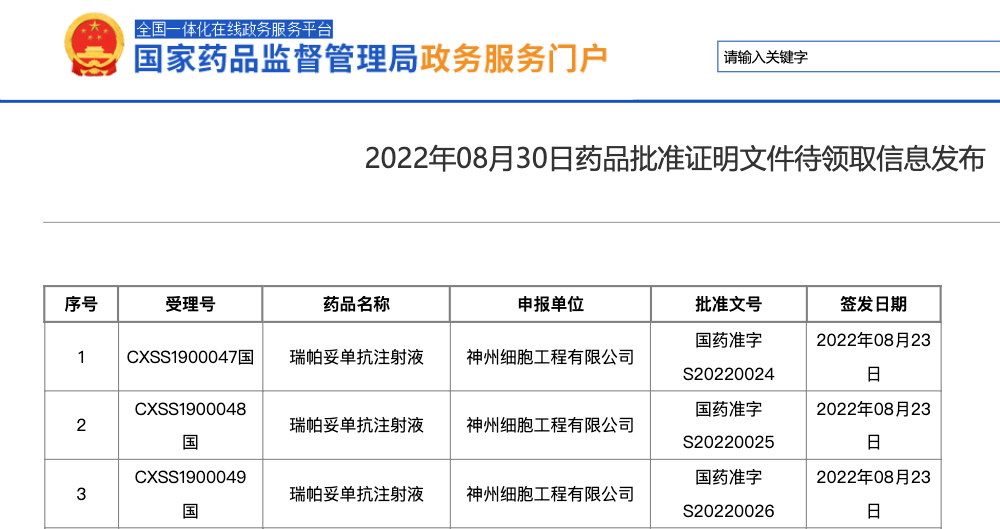Select 神州细胞工程有限公司 in row 3
This screenshot has width=1000, height=529.
click(550, 494)
